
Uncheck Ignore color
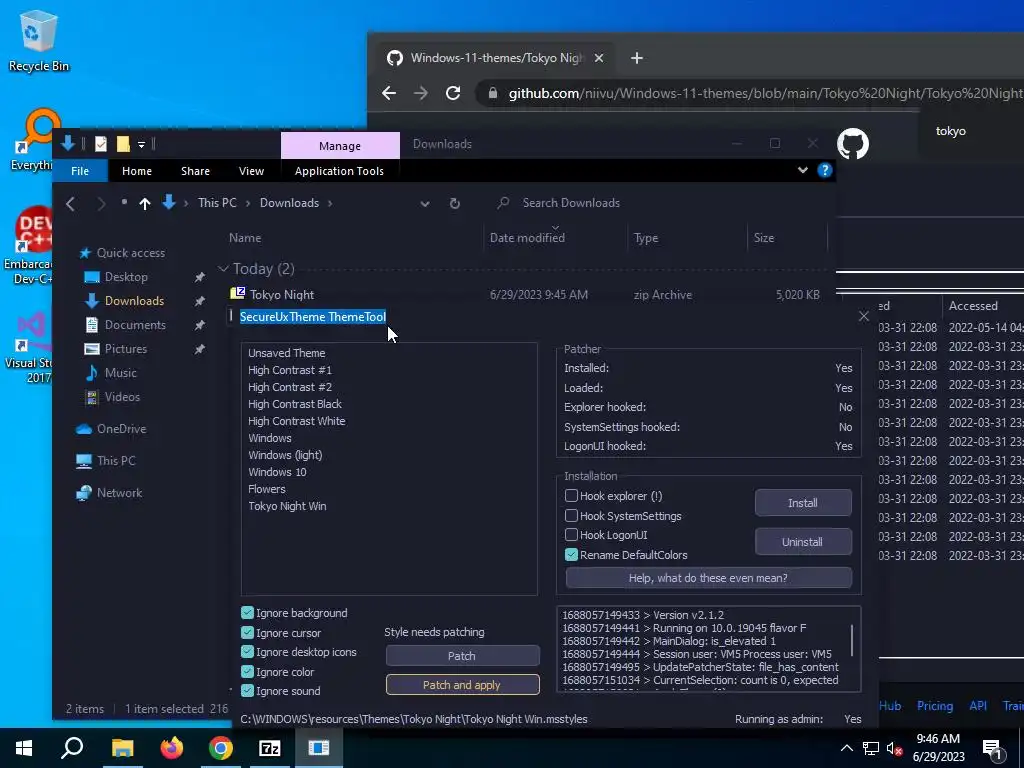pyautogui.click(x=247, y=671)
